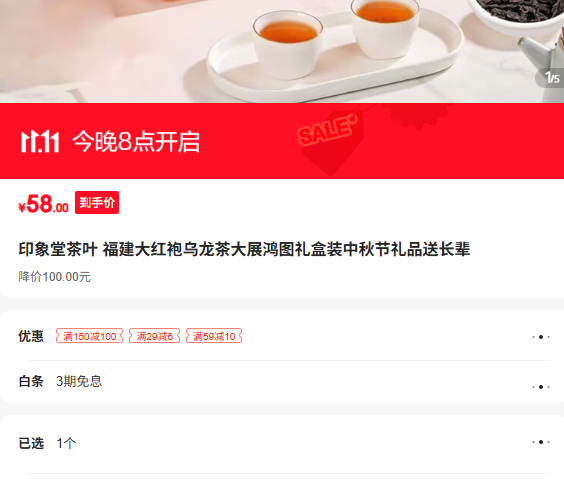
Task: Open the image counter 1/5 badge
Action: click(551, 78)
